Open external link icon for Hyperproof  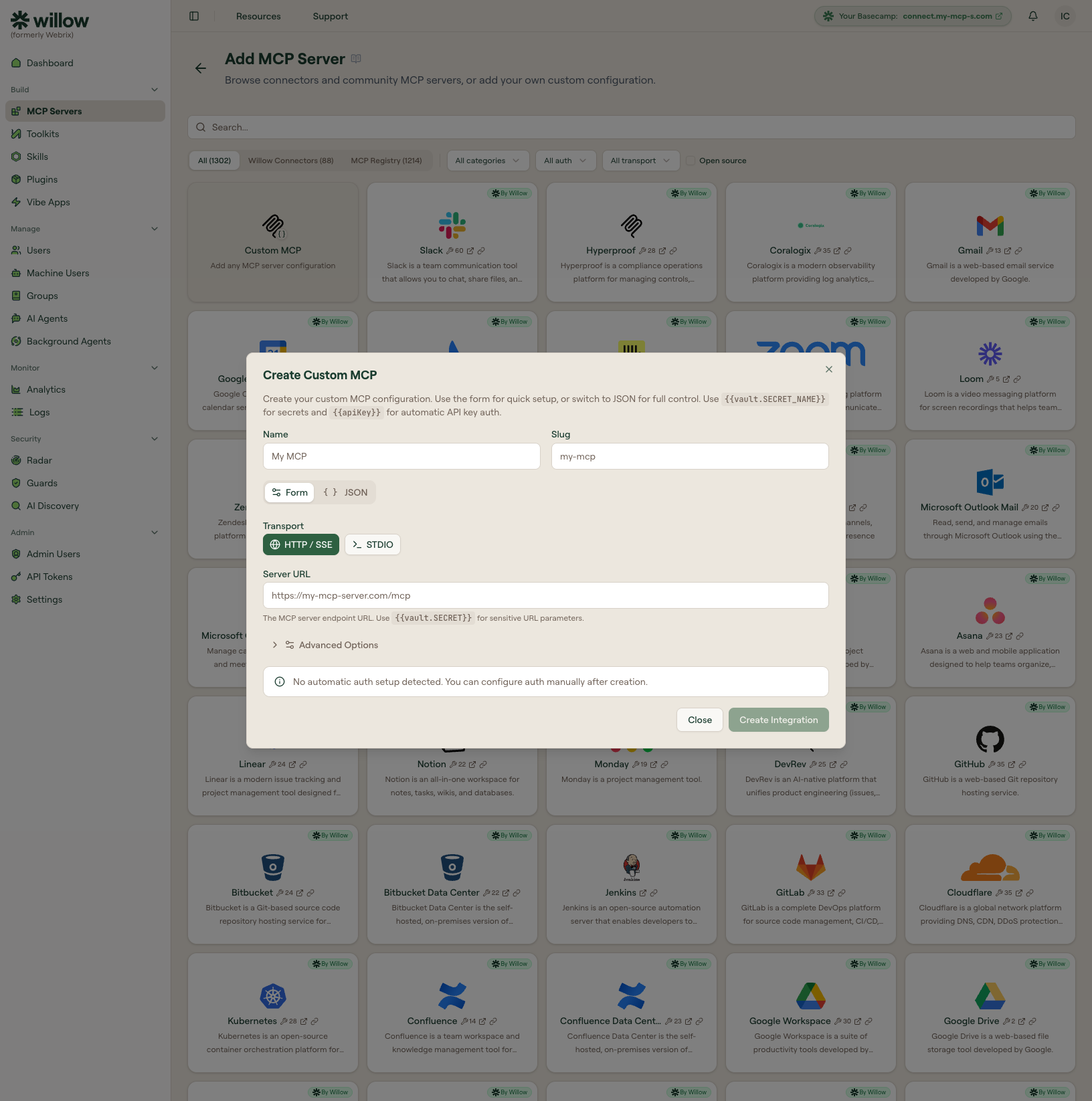click(x=662, y=251)
